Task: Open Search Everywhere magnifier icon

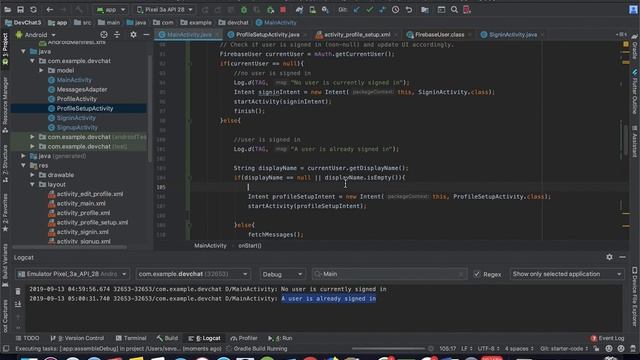Action: 454,9
